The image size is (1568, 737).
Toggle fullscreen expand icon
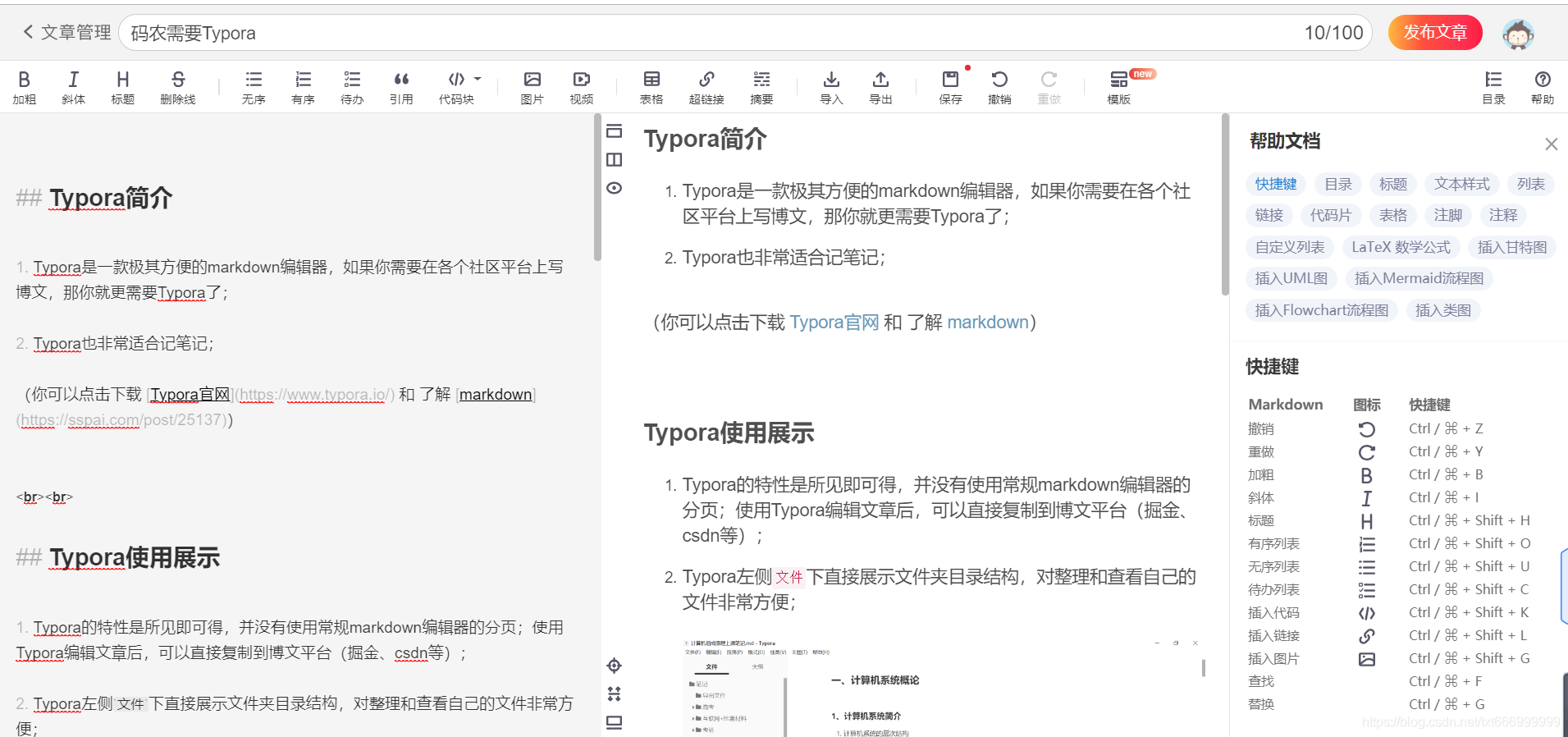pos(615,694)
